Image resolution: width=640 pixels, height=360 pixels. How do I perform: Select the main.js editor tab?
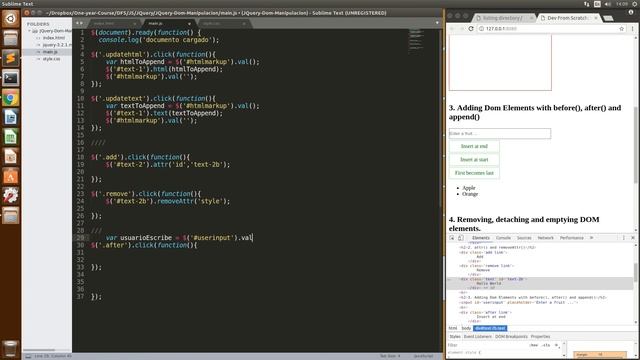168,24
